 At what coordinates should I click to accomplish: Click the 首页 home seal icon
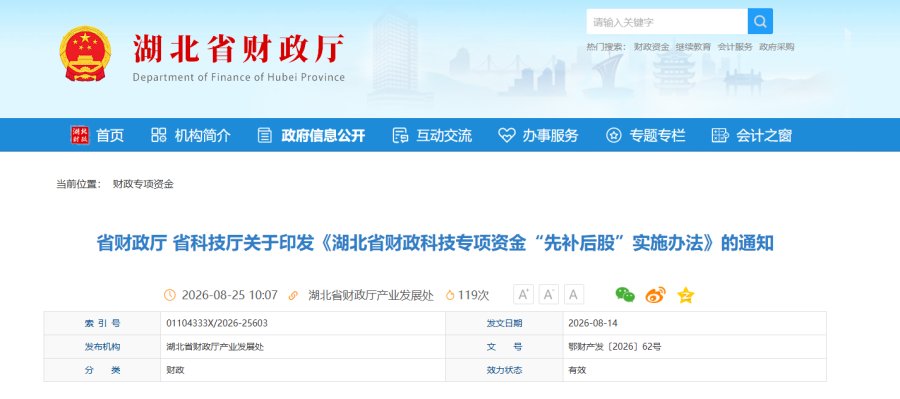pos(80,135)
